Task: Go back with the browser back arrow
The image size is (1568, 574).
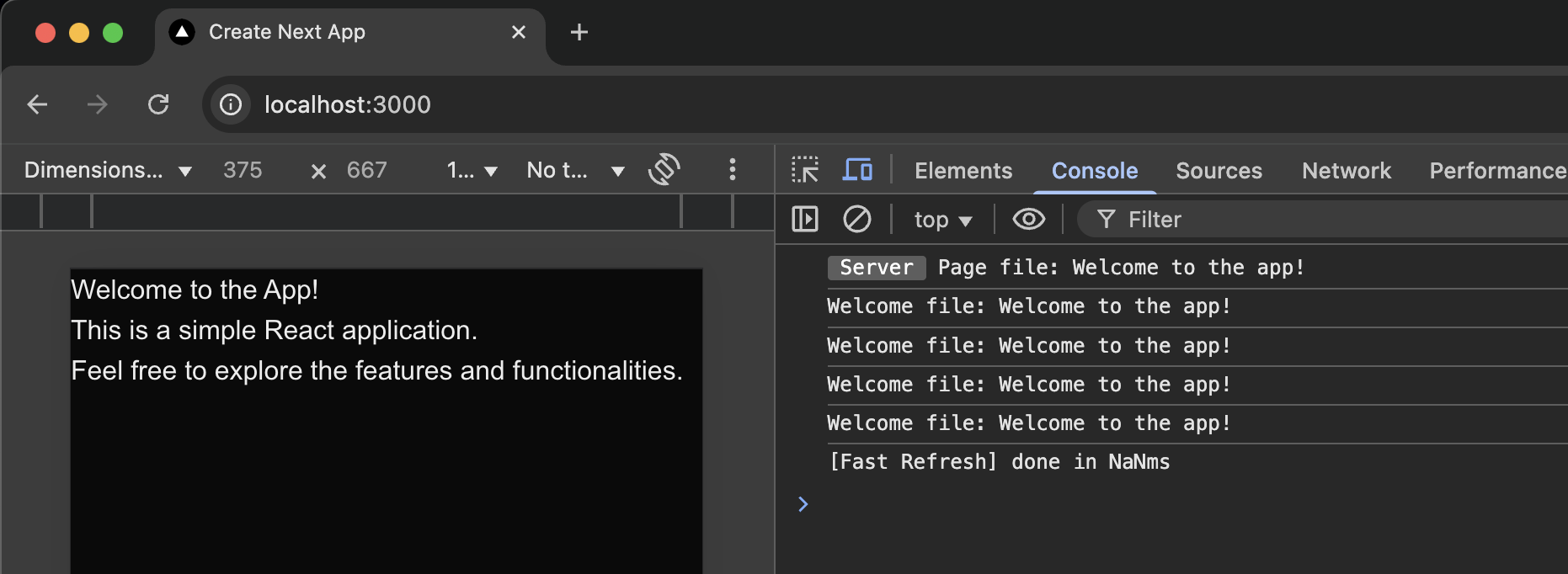Action: [37, 104]
